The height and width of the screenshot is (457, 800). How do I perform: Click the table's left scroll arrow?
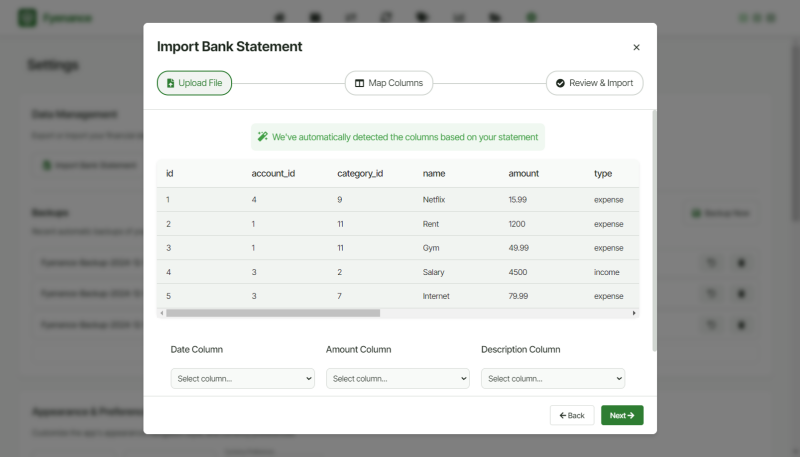pyautogui.click(x=161, y=313)
